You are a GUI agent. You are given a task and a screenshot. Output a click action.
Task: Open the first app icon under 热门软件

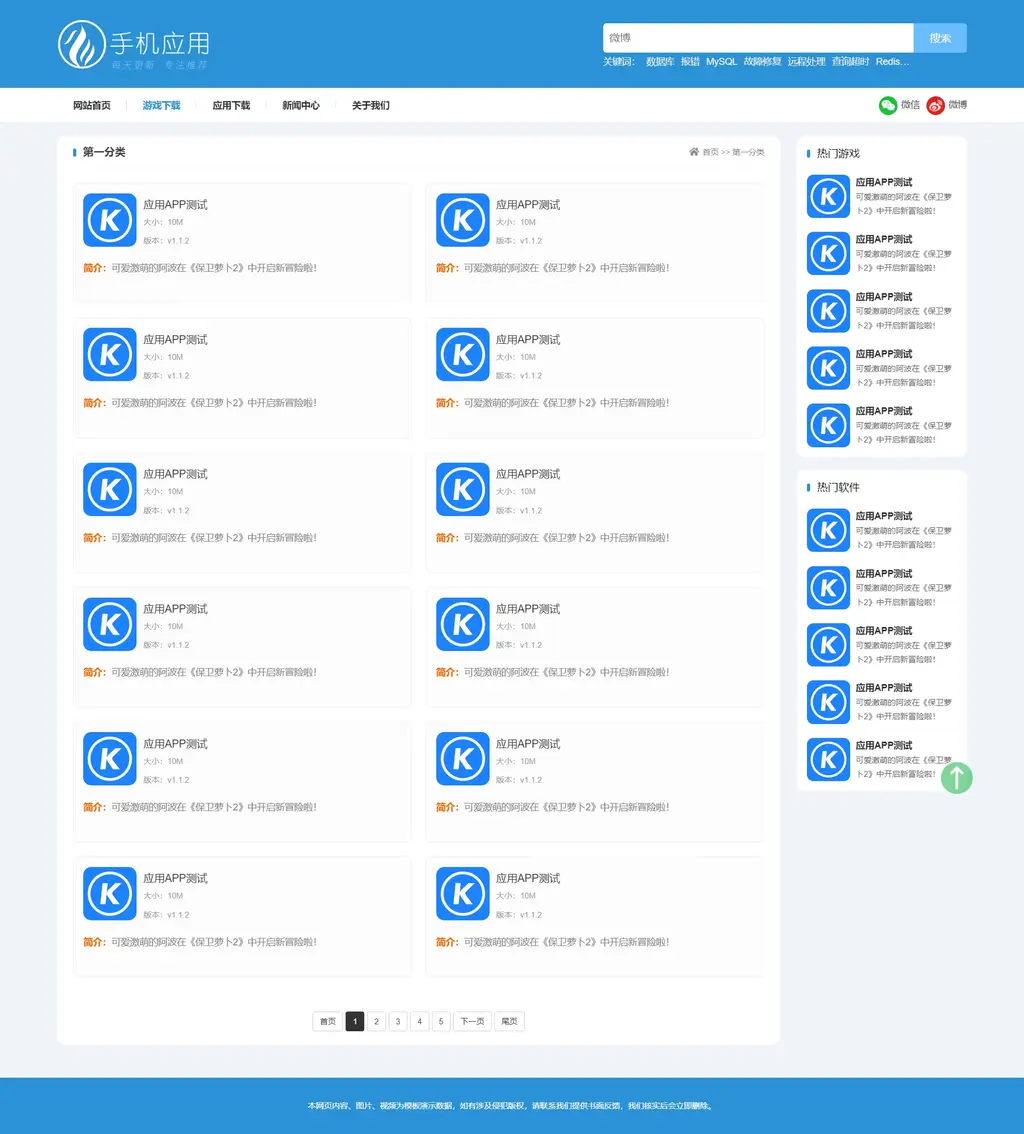point(828,530)
